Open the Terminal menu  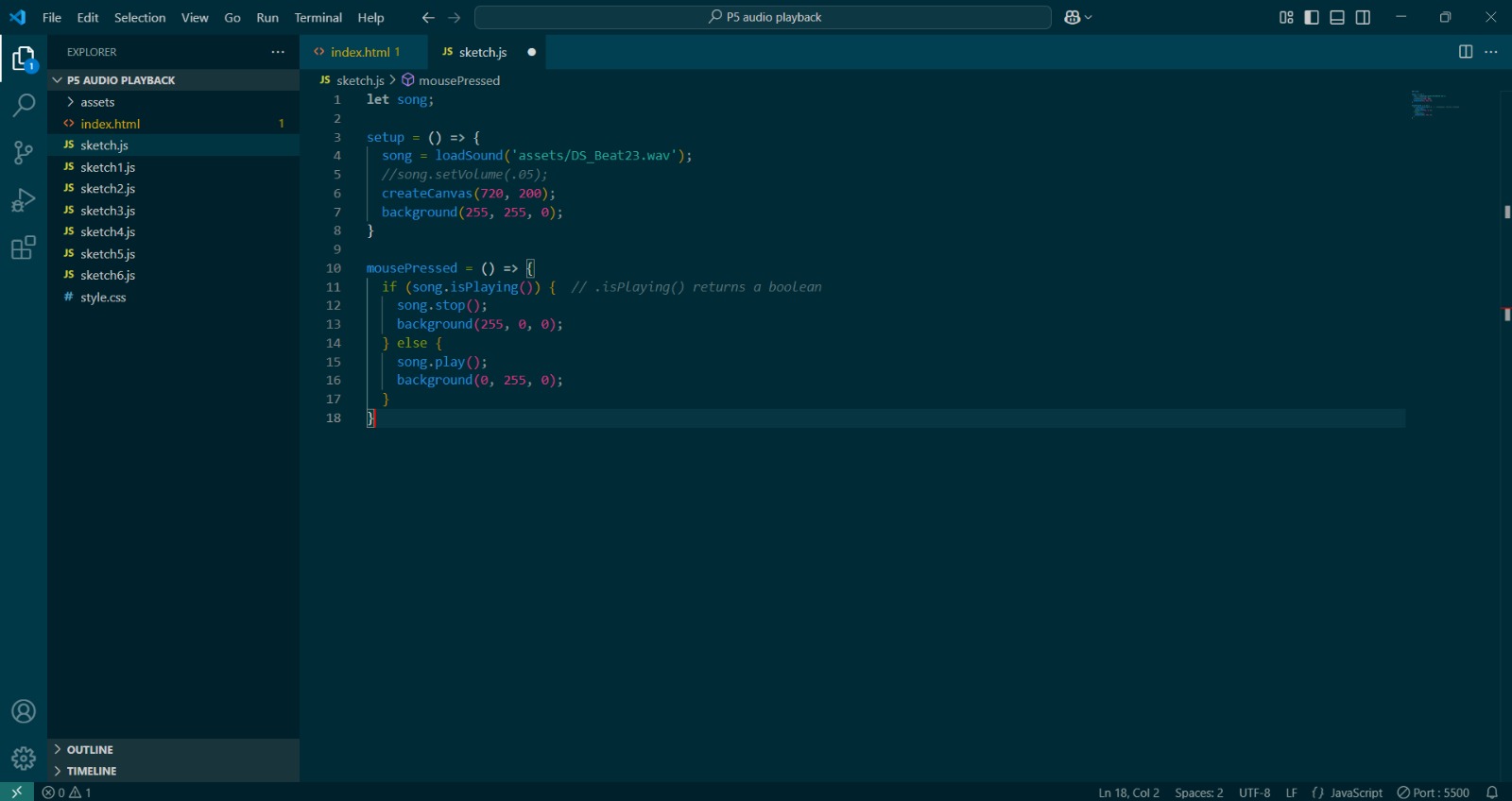pos(318,17)
